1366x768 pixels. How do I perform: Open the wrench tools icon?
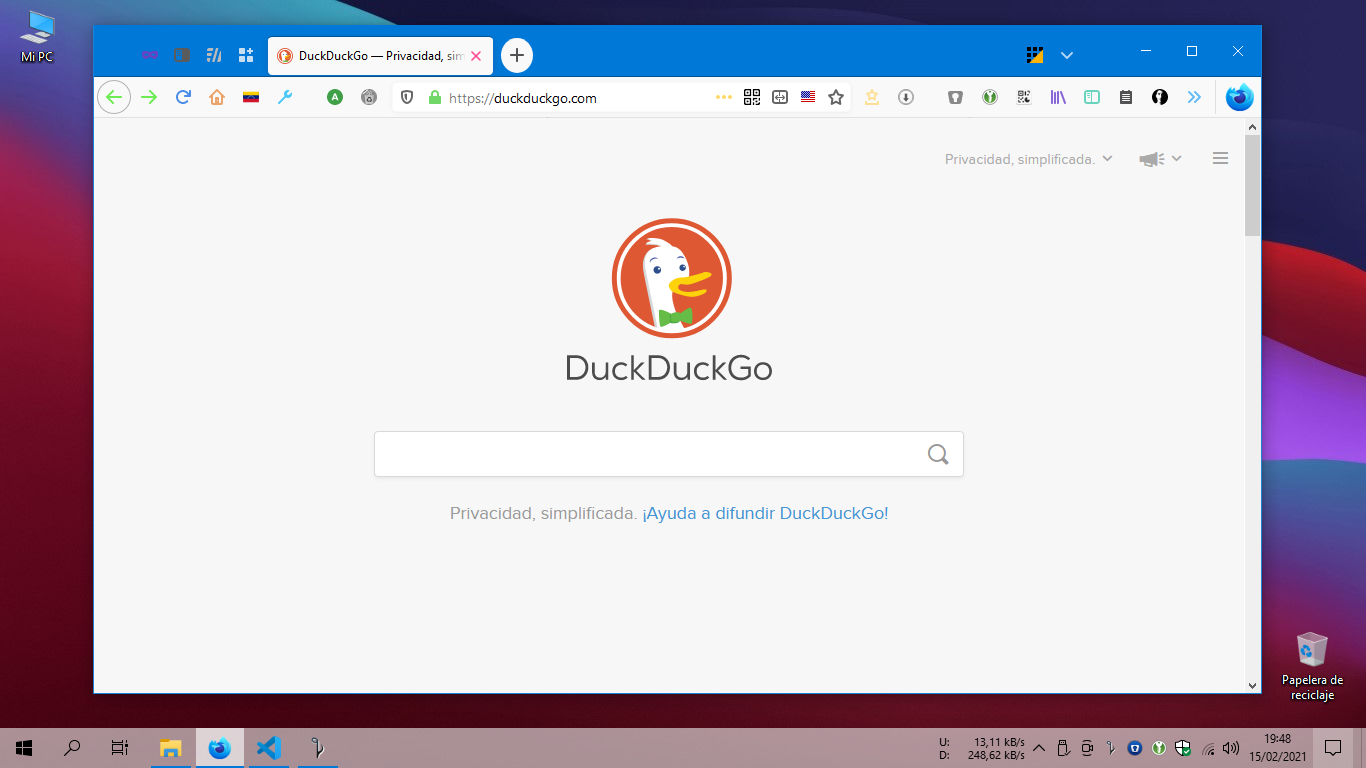click(285, 97)
